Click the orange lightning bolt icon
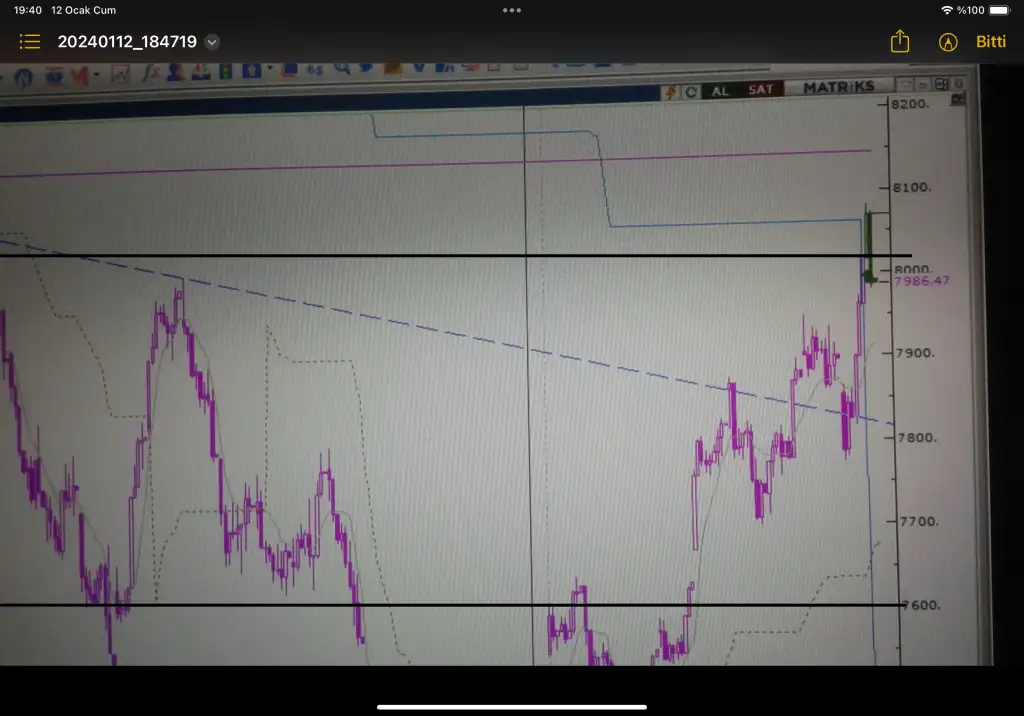Image resolution: width=1024 pixels, height=716 pixels. coord(671,91)
